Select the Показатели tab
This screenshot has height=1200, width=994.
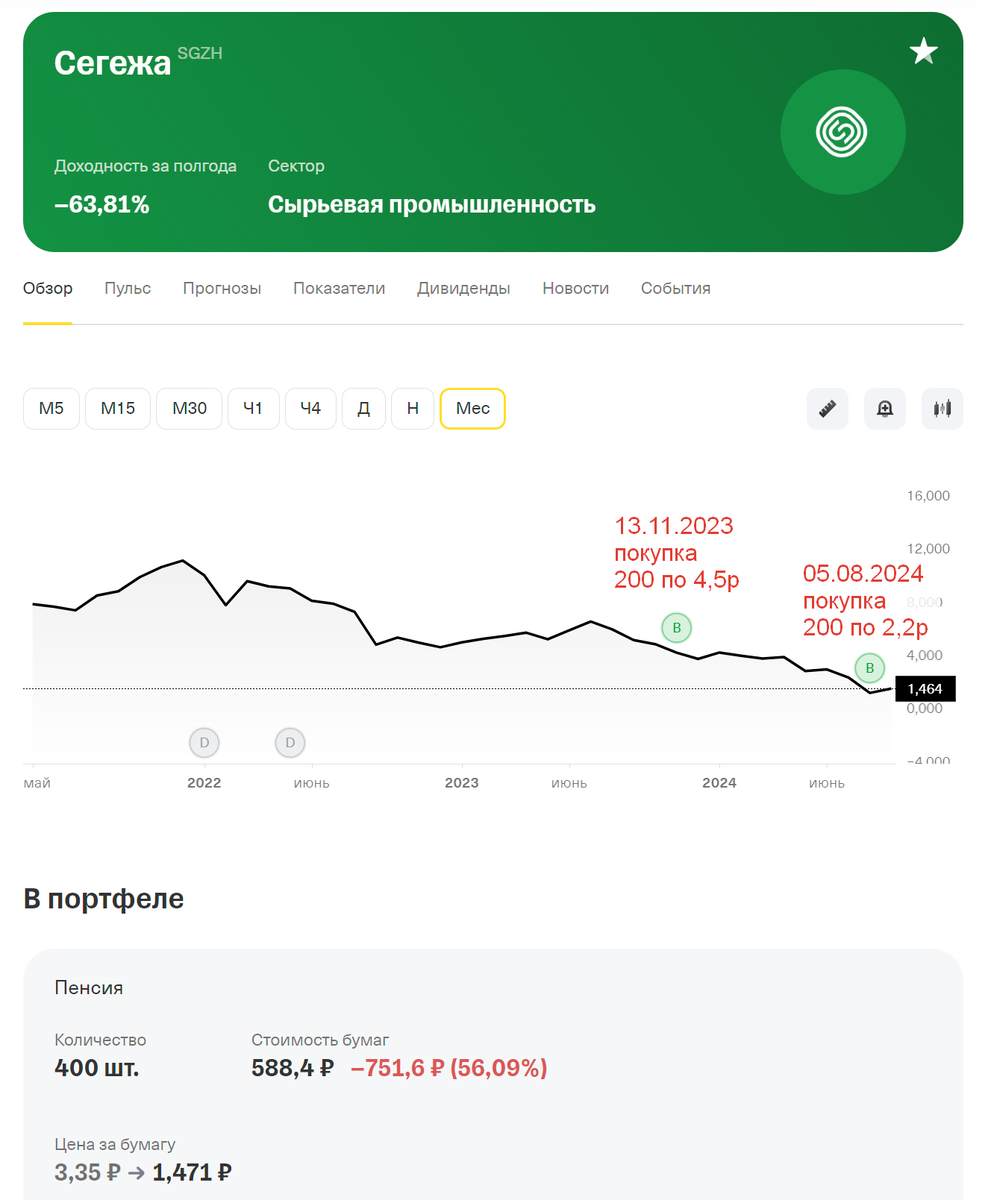[340, 288]
